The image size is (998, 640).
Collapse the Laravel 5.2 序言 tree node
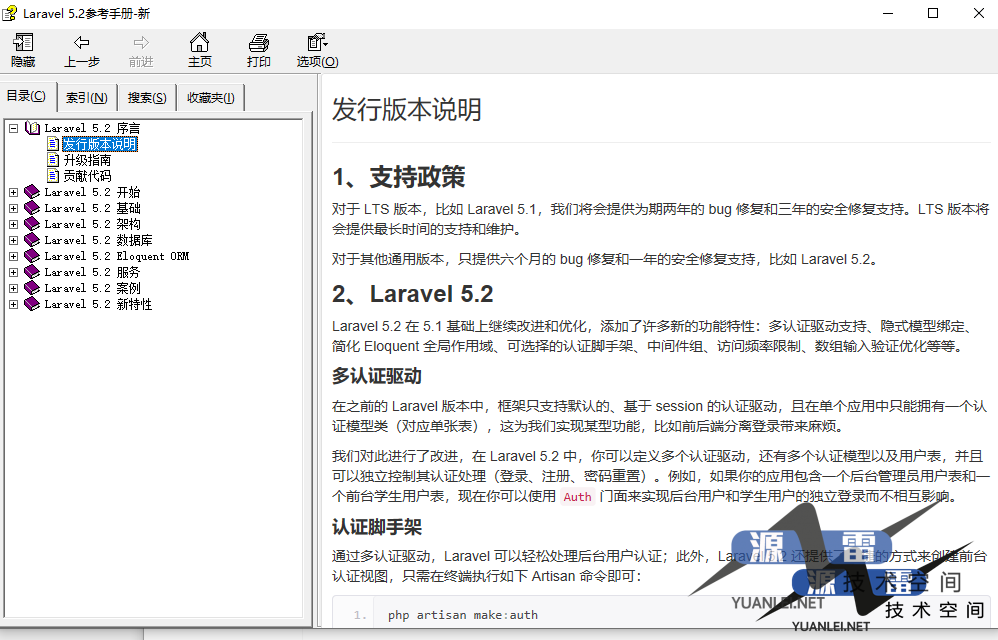(x=13, y=128)
